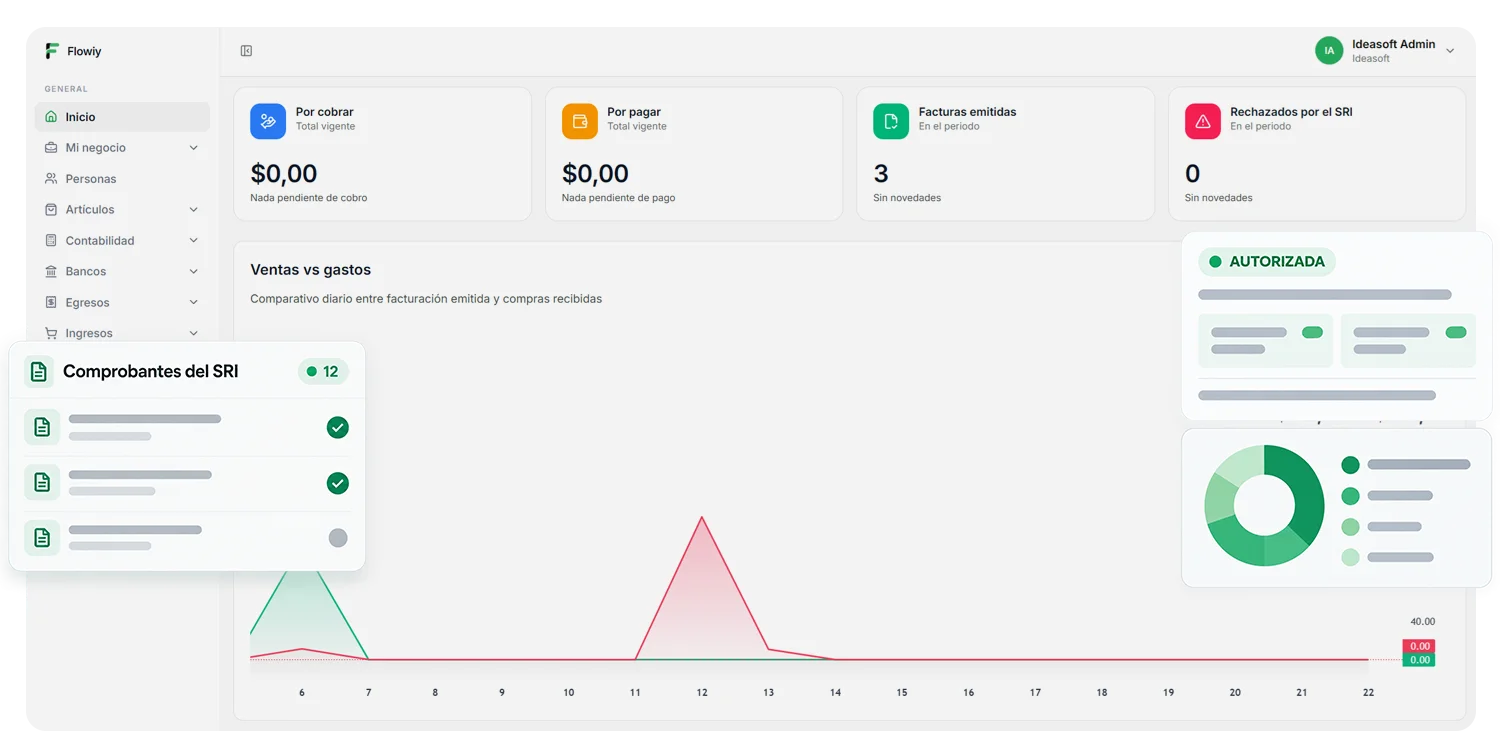Viewport: 1500px width, 750px height.
Task: Collapse the sidebar with the panel toggle icon
Action: (246, 51)
